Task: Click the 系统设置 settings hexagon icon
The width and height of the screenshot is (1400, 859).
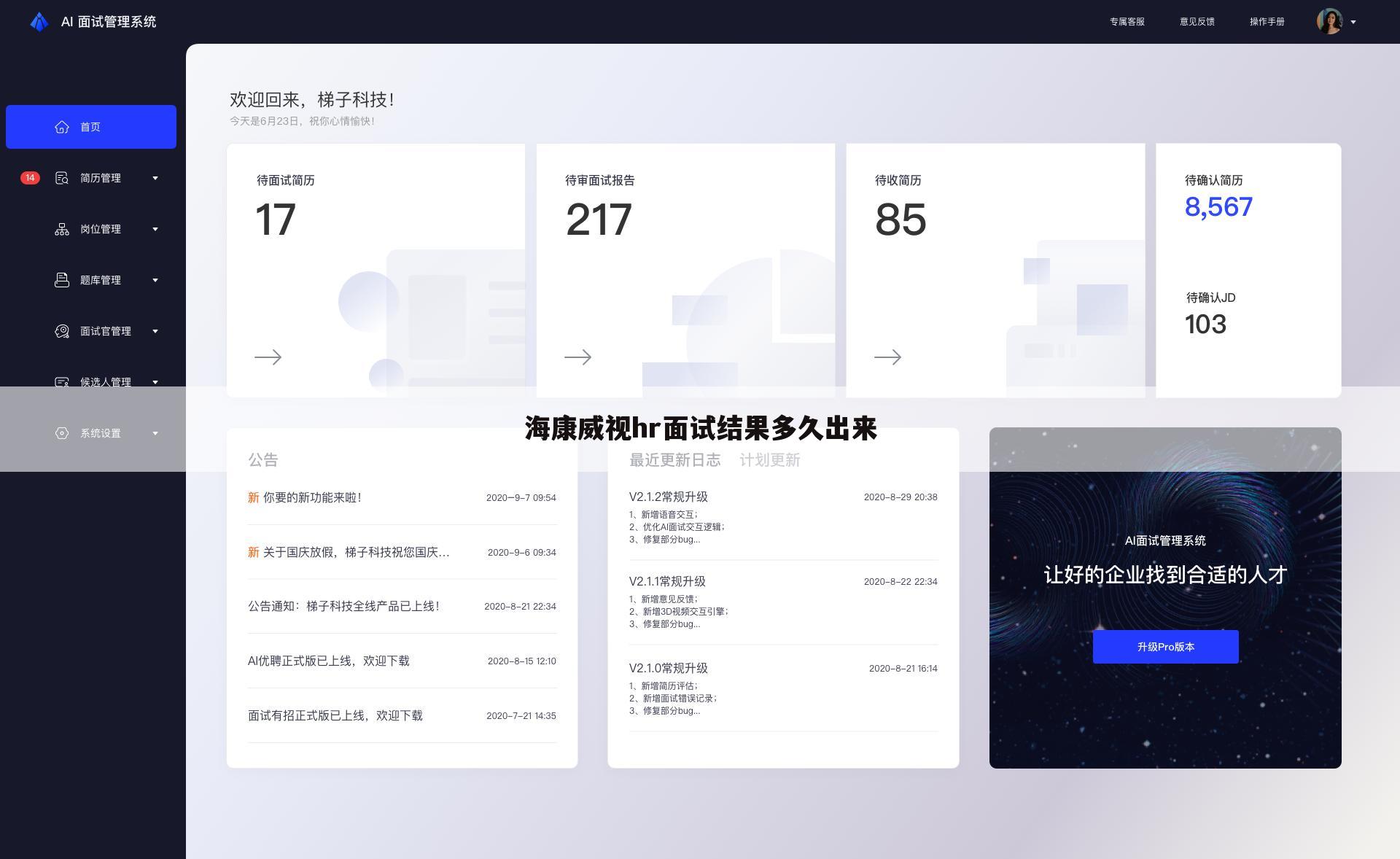Action: (x=62, y=433)
